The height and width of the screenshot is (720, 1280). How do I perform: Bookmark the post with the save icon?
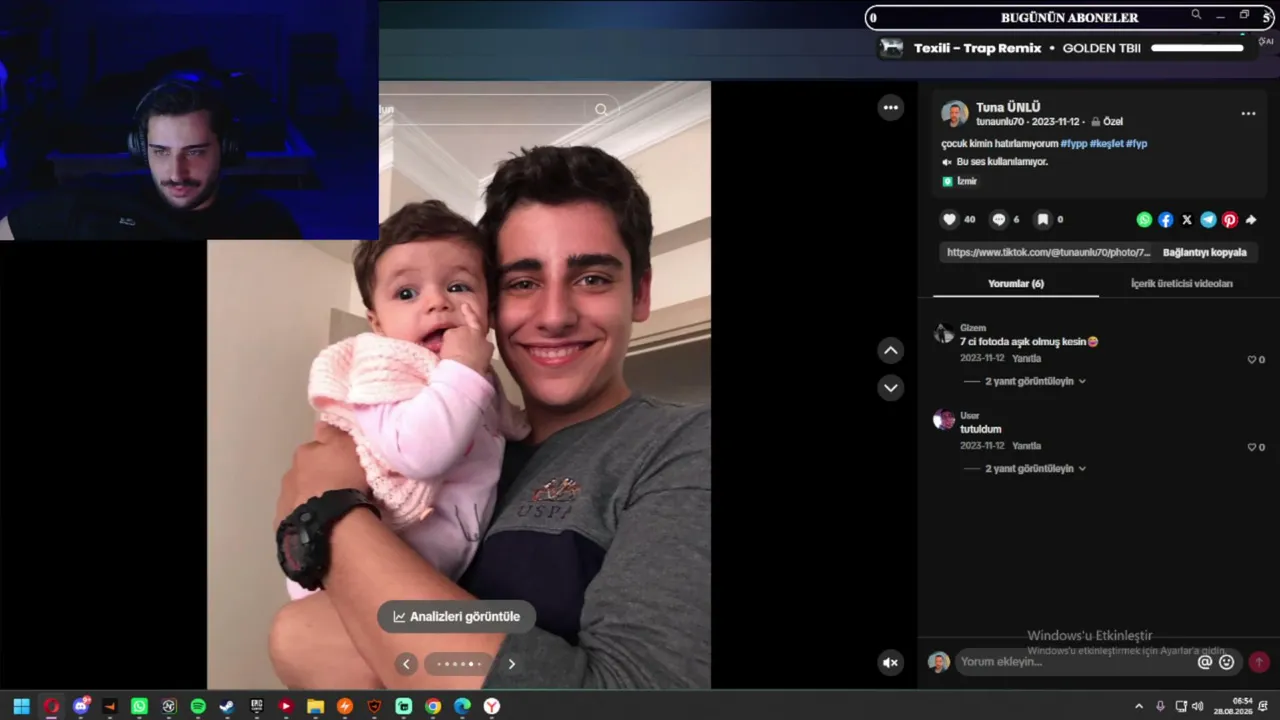point(1042,220)
